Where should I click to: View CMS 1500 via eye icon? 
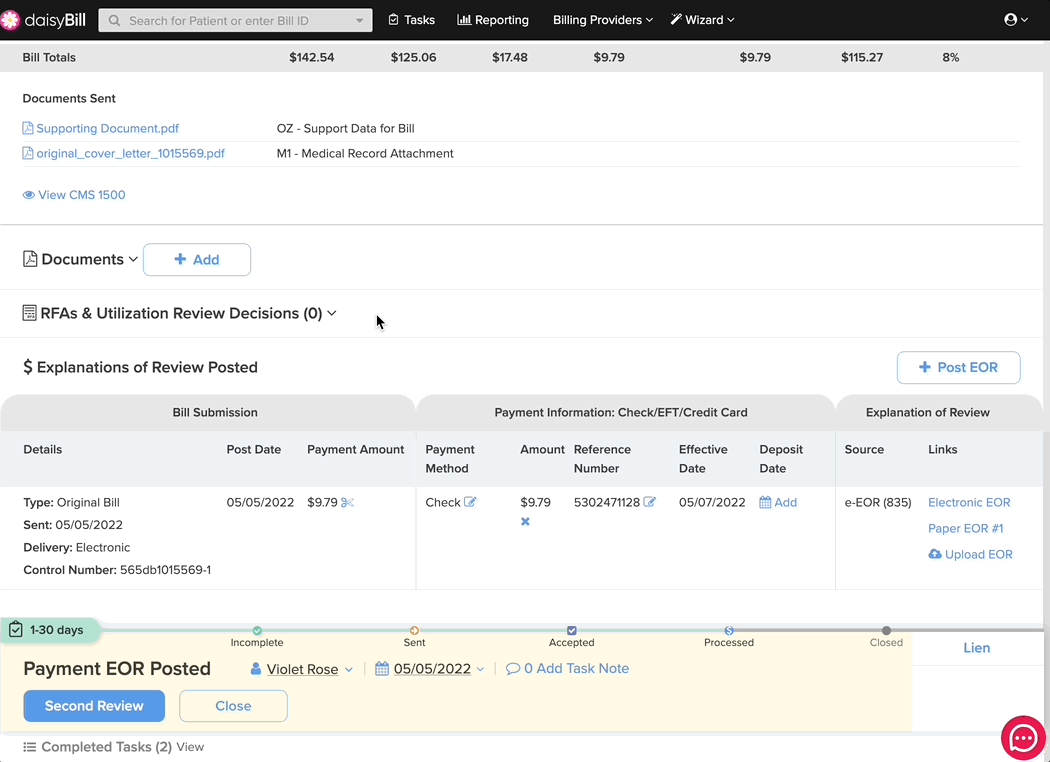click(29, 195)
